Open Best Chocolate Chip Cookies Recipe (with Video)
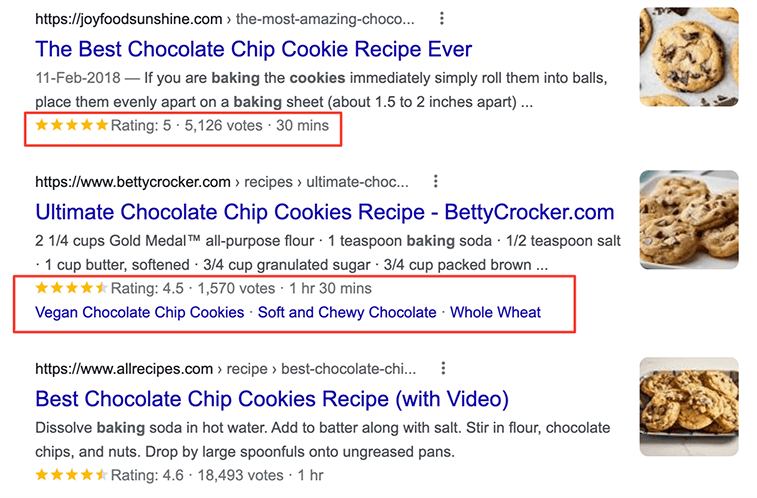 point(272,399)
